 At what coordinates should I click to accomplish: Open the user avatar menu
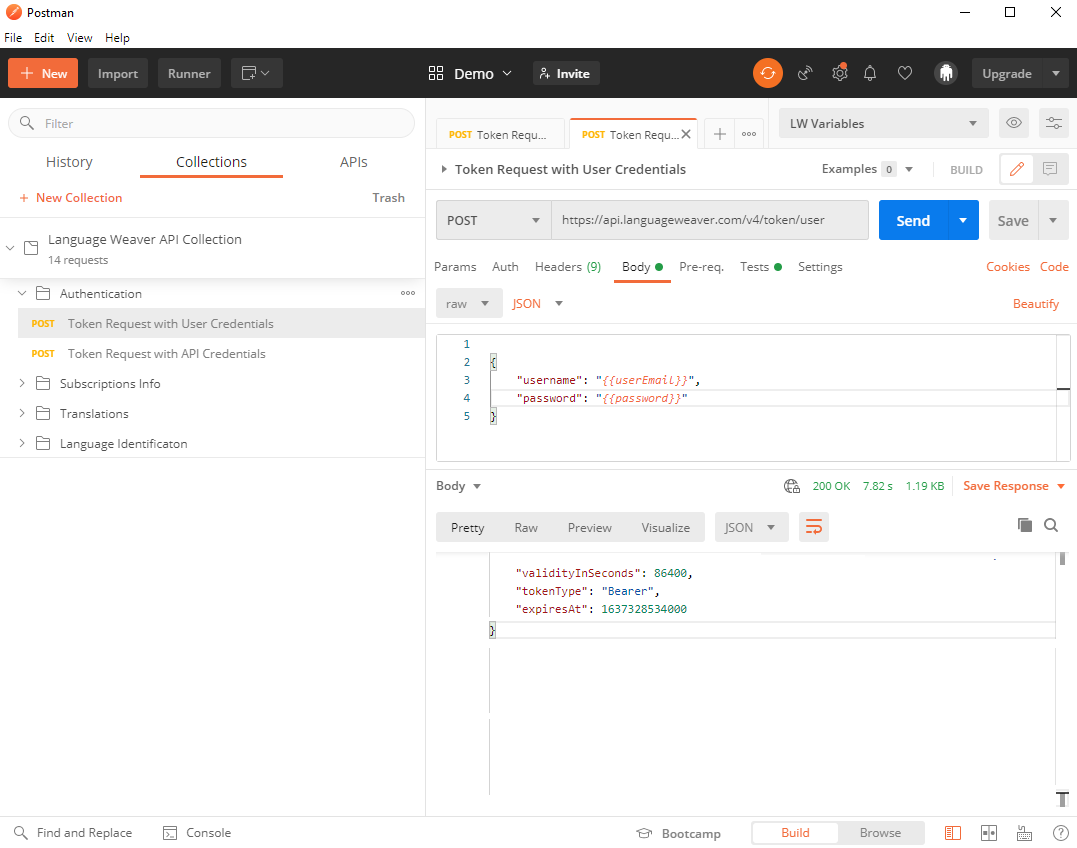coord(946,73)
